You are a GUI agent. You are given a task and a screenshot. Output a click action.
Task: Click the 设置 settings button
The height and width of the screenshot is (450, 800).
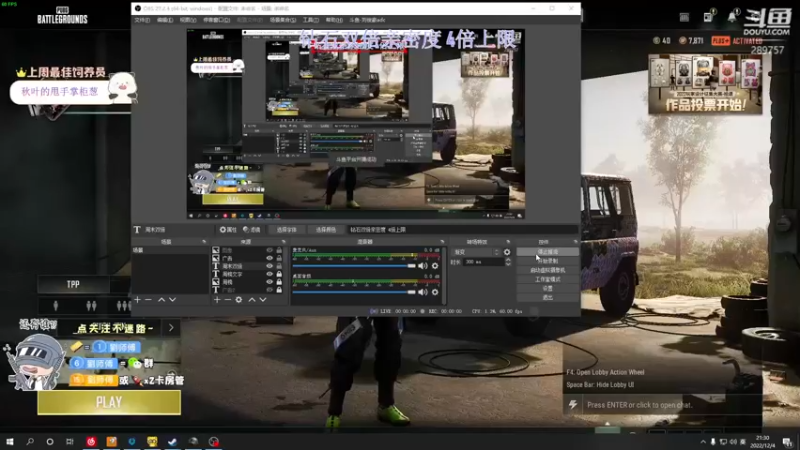pyautogui.click(x=547, y=288)
